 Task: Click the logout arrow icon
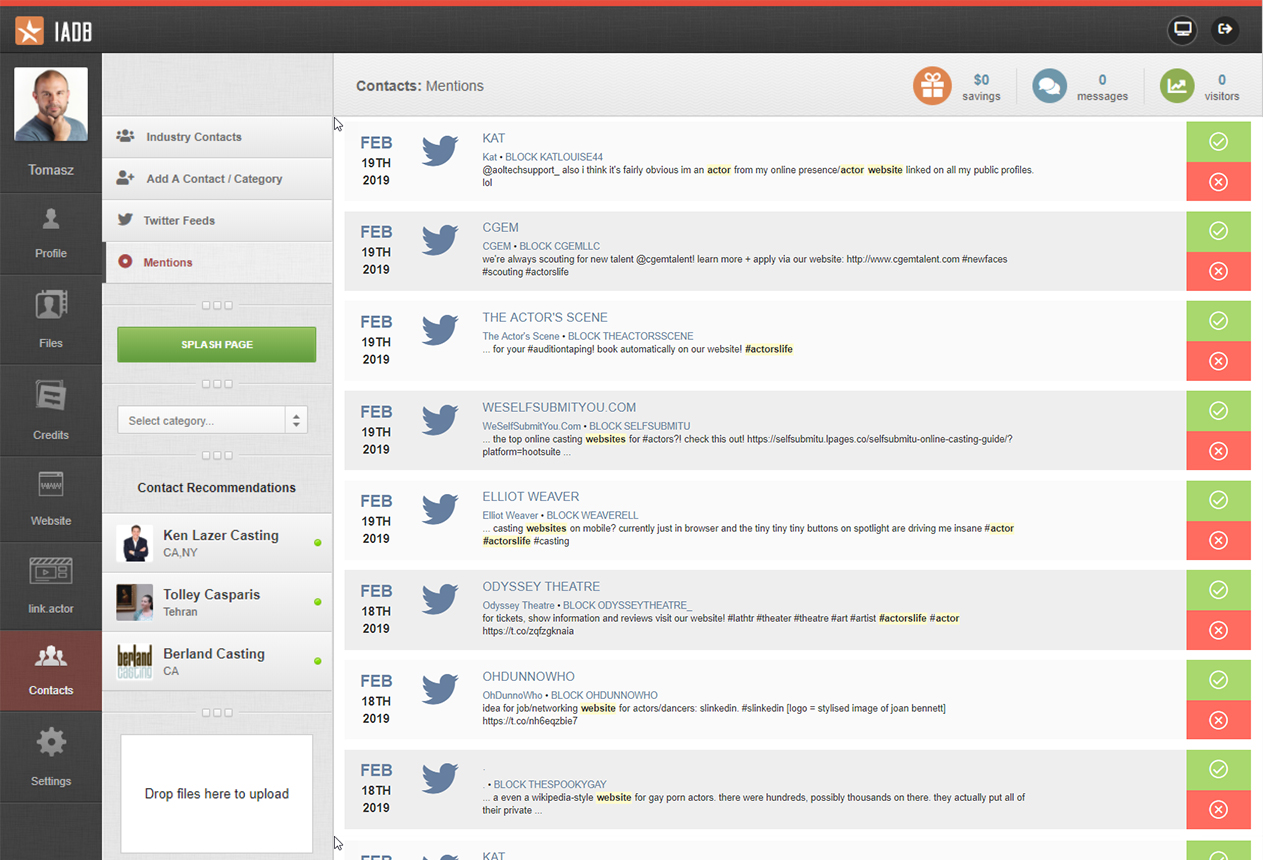pyautogui.click(x=1224, y=30)
